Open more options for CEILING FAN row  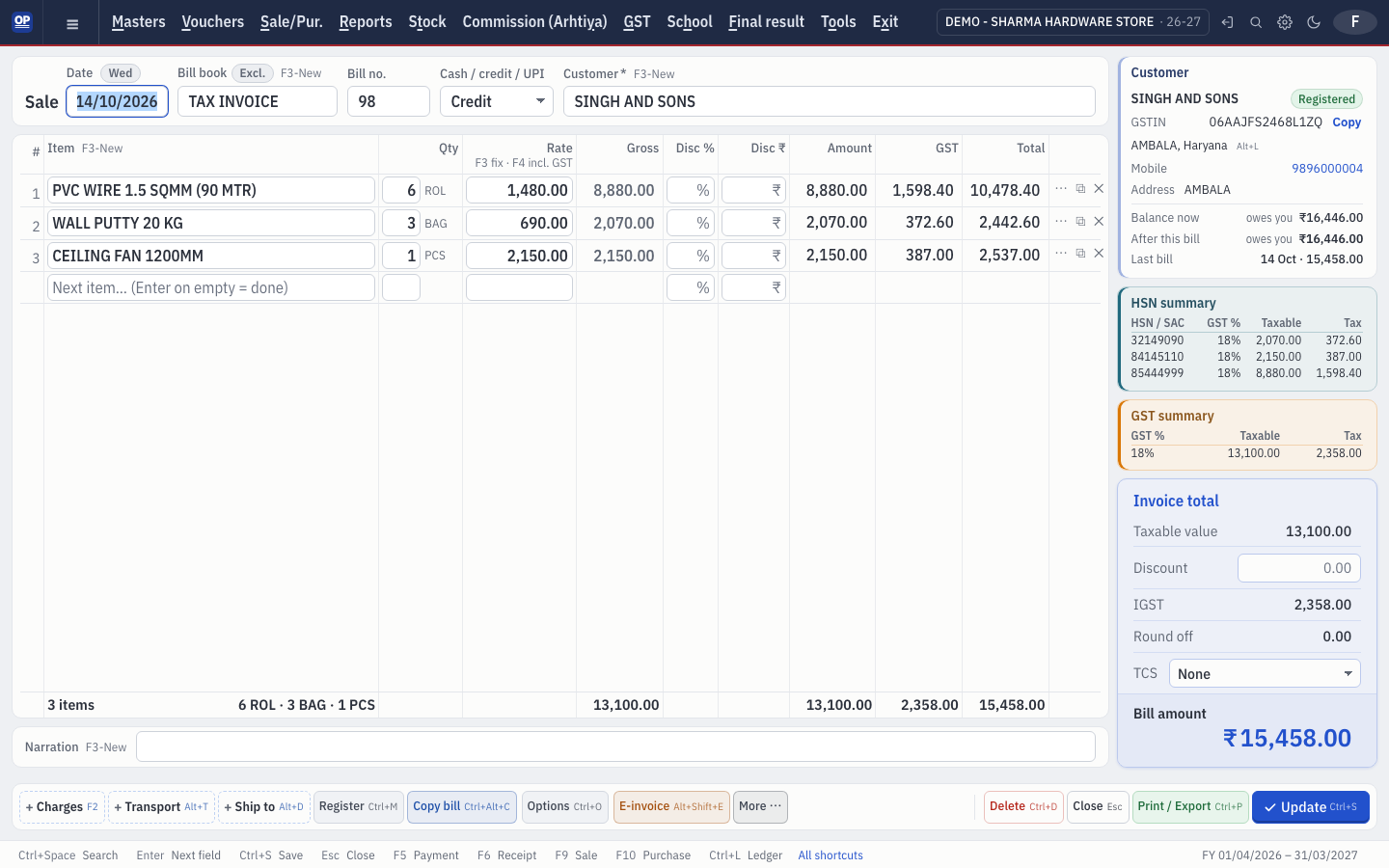tap(1061, 254)
